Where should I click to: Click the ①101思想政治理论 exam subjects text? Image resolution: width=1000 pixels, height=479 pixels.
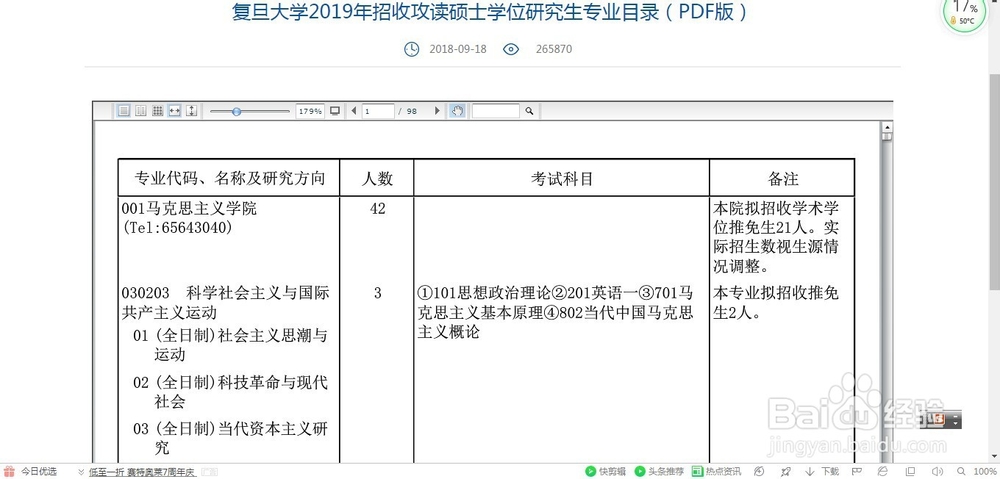click(x=555, y=313)
